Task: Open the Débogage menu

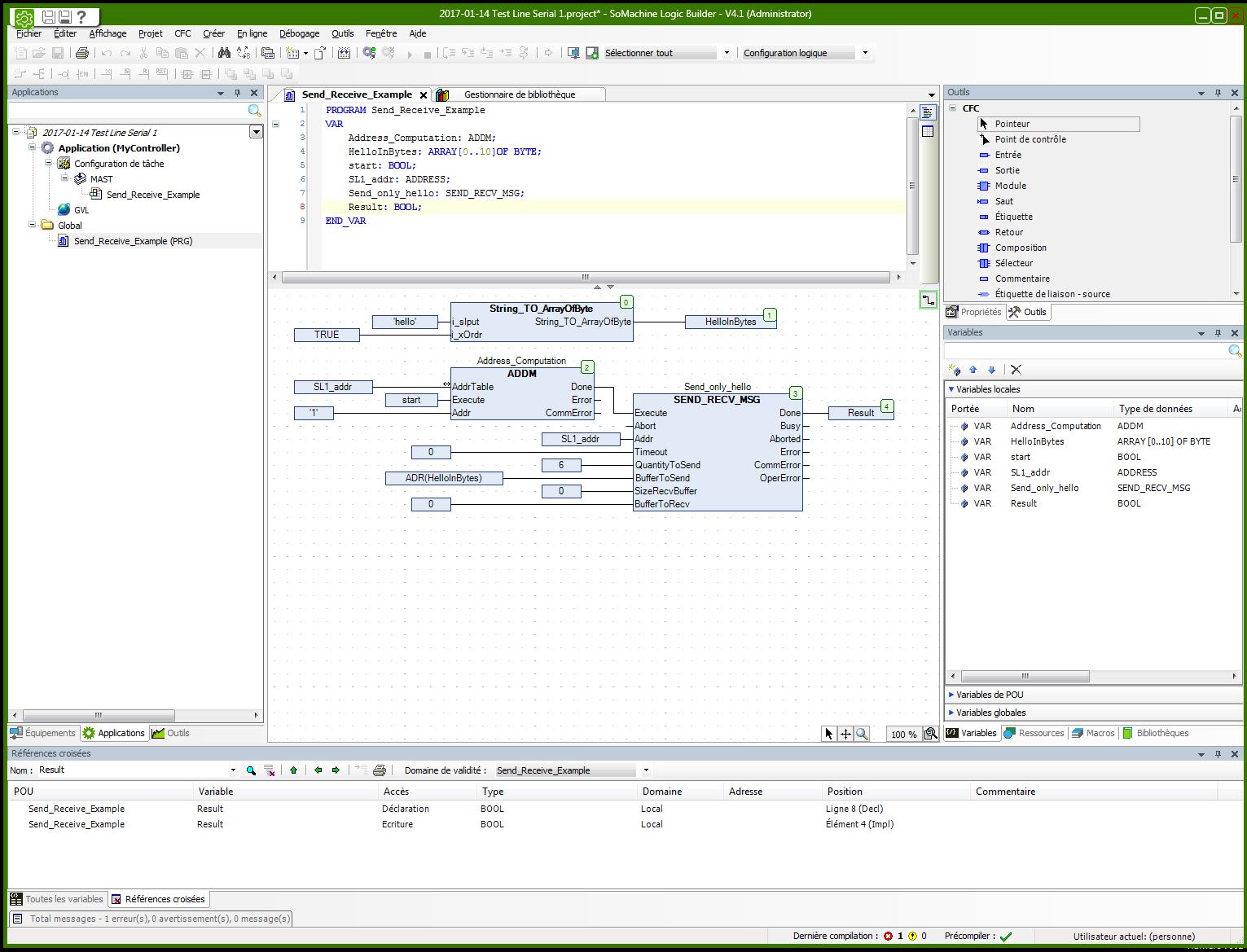Action: point(299,33)
